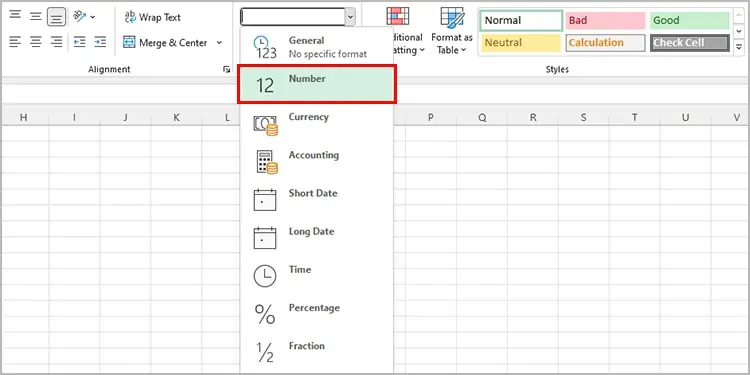This screenshot has width=750, height=375.
Task: Open Alignment settings dialog launcher
Action: click(226, 70)
